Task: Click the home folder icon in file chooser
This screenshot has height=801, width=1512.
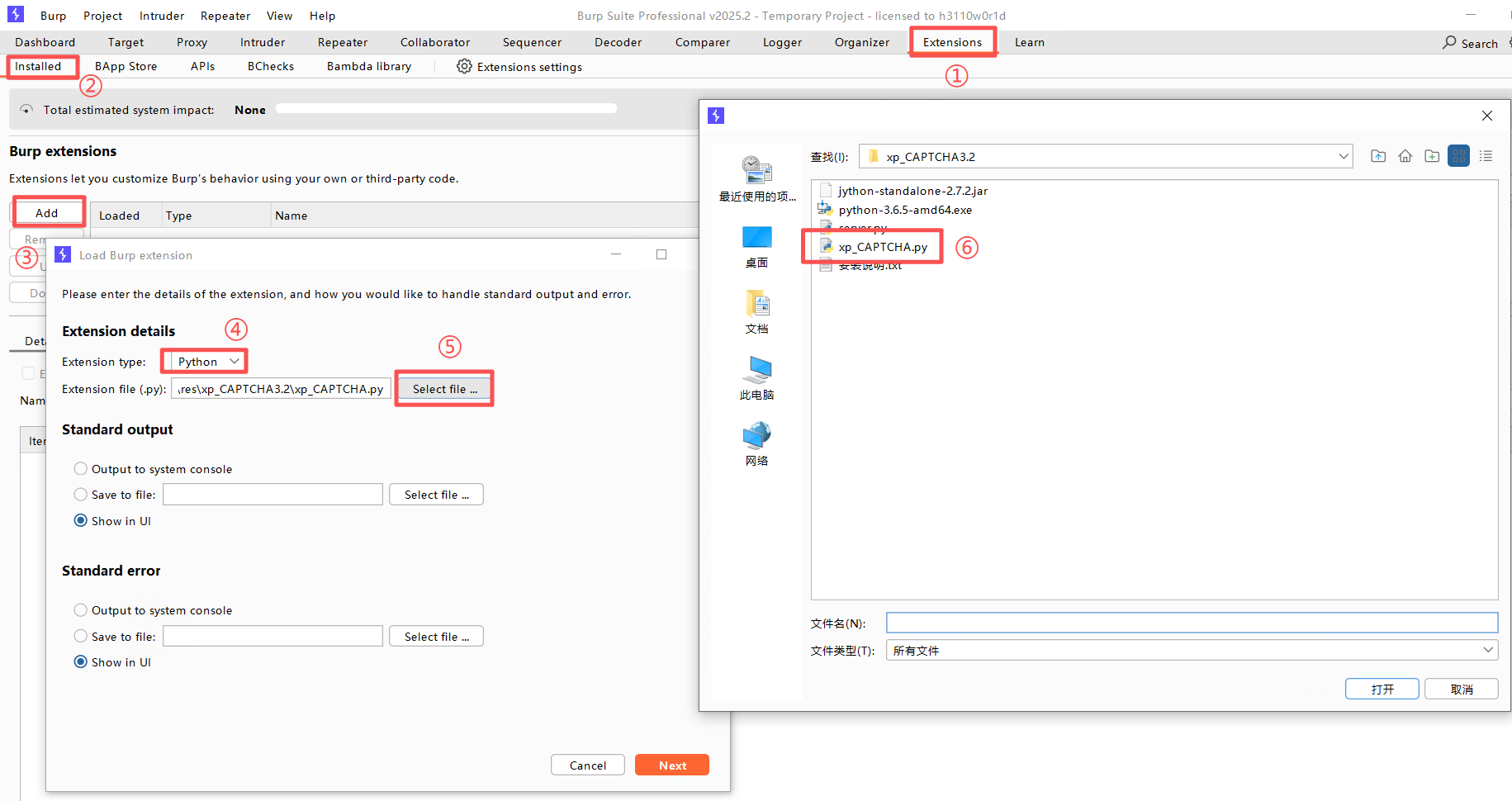Action: click(1405, 156)
